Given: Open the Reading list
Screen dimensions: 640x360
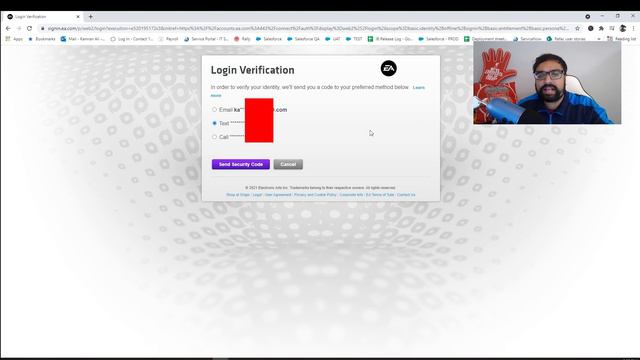Looking at the screenshot, I should pyautogui.click(x=622, y=39).
